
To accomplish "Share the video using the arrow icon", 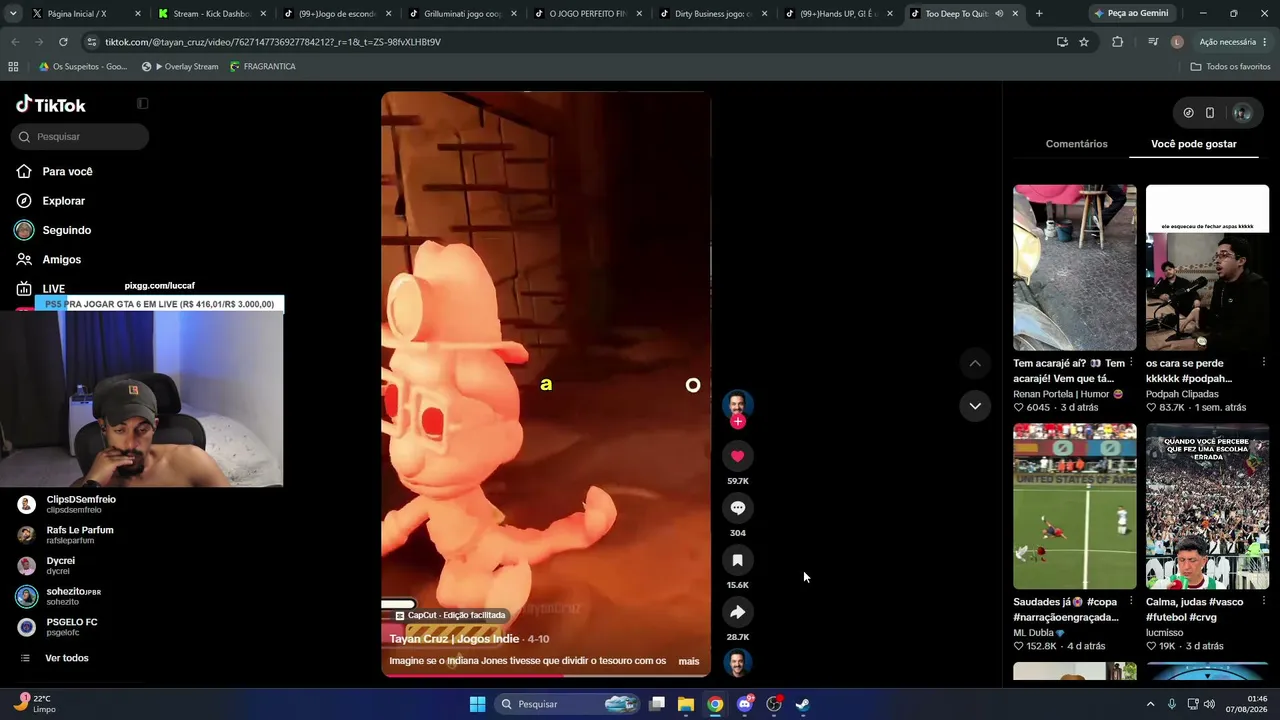I will (737, 612).
